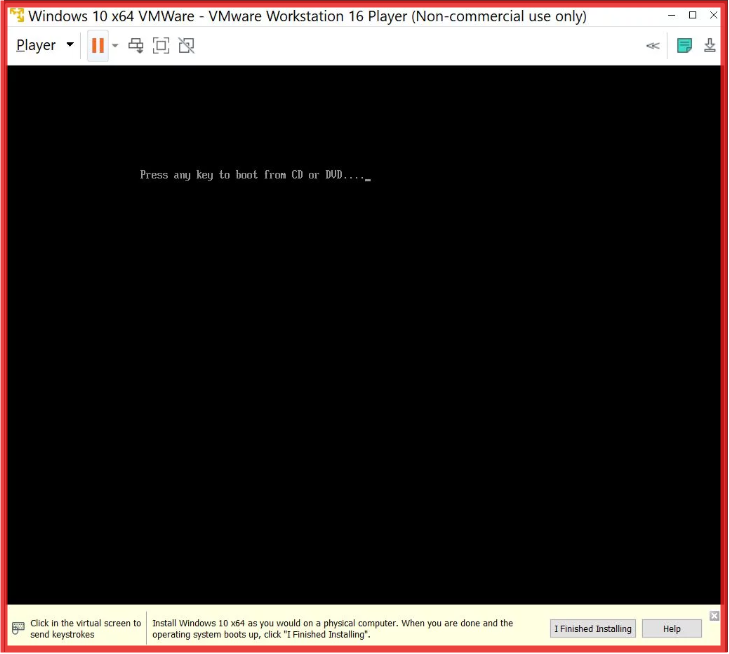Open the Player menu

point(36,45)
